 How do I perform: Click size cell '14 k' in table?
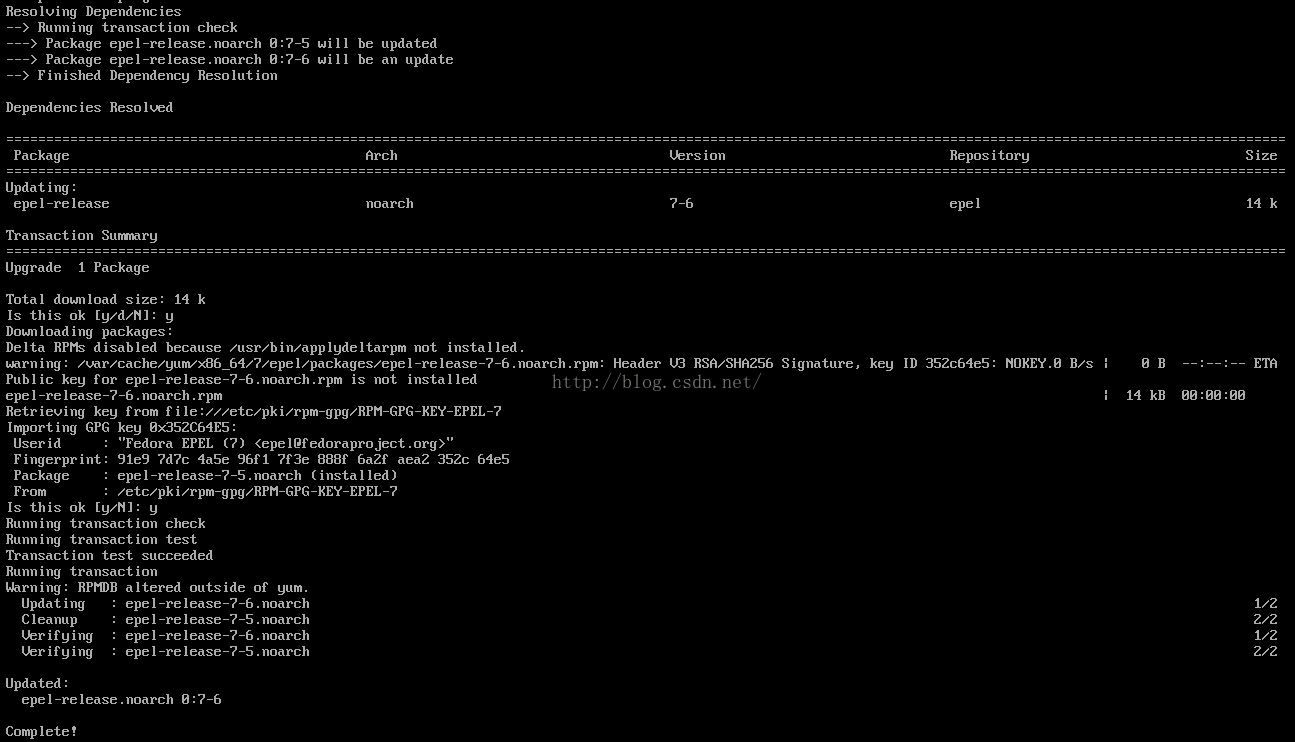coord(1262,204)
